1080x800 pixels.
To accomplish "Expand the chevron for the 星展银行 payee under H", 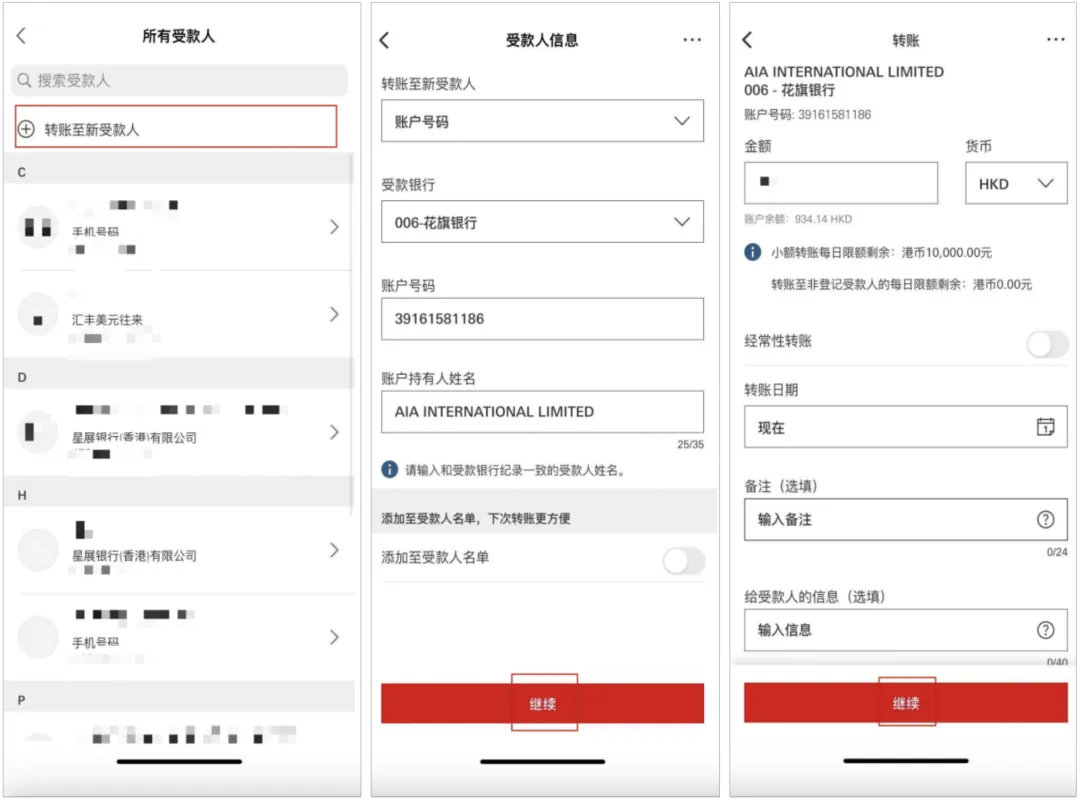I will pyautogui.click(x=334, y=550).
